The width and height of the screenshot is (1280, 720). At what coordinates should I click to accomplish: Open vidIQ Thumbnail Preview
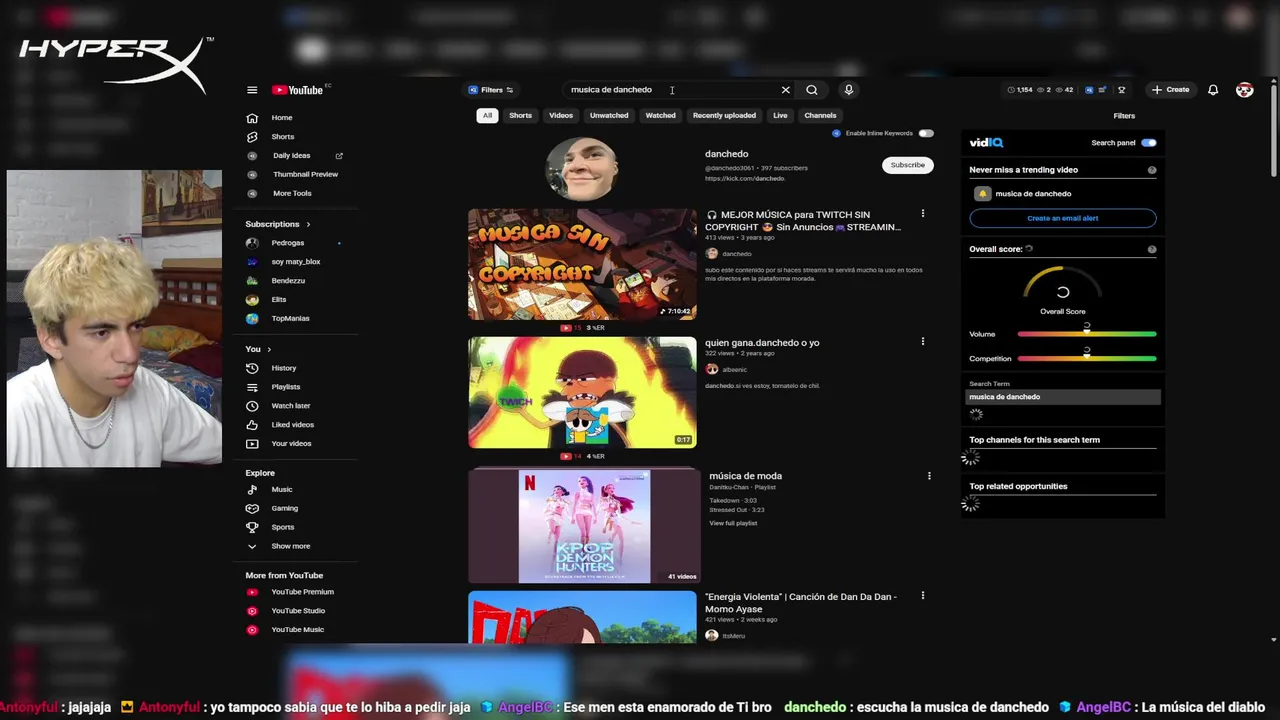click(305, 175)
